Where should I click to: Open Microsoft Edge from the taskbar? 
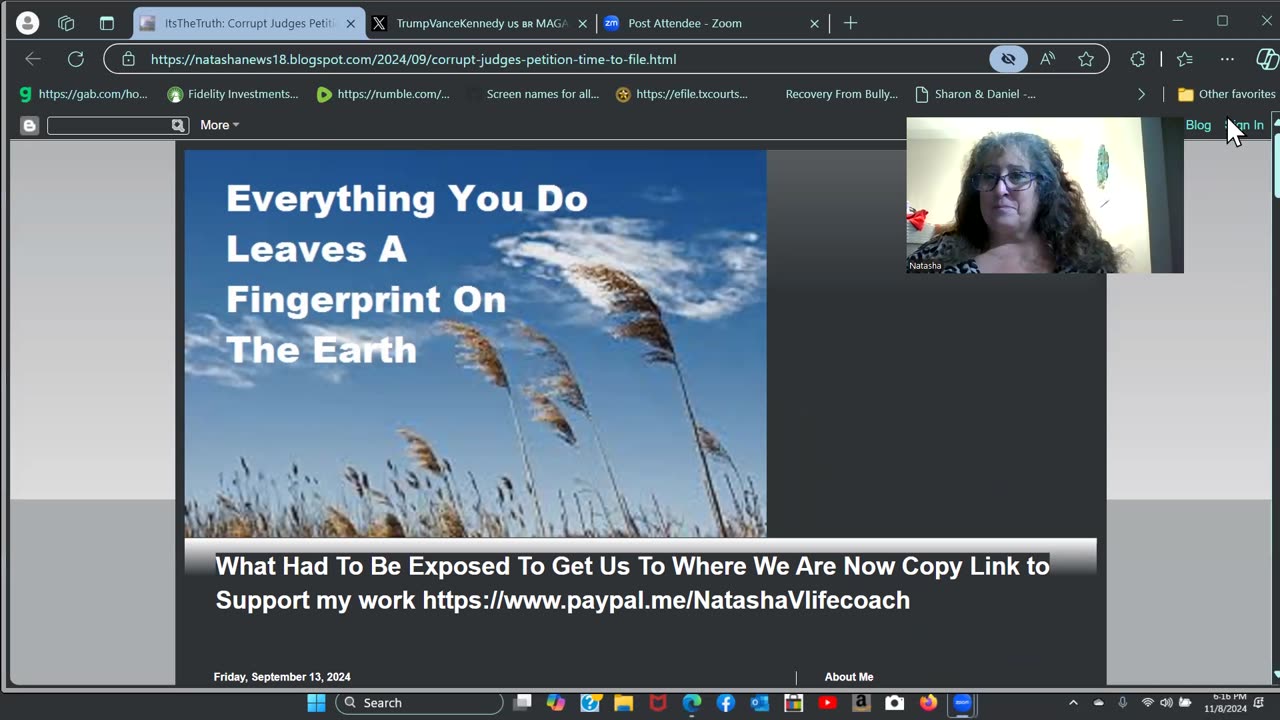tap(692, 703)
